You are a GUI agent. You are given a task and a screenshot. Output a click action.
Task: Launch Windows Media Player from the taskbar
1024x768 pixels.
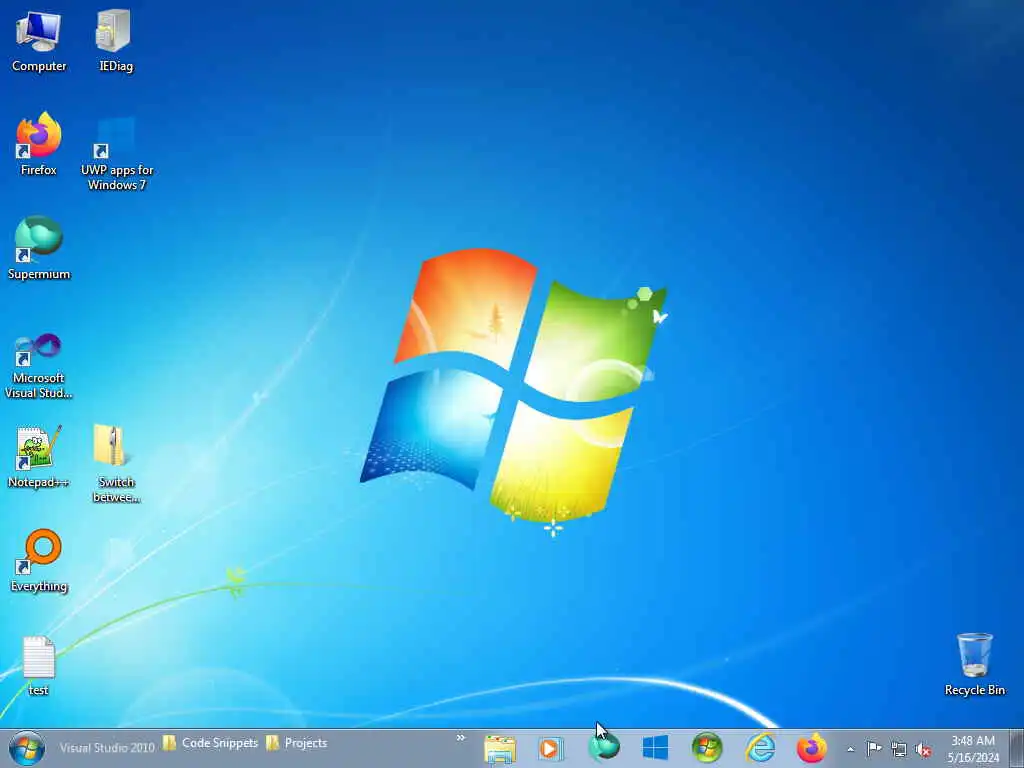pyautogui.click(x=551, y=748)
